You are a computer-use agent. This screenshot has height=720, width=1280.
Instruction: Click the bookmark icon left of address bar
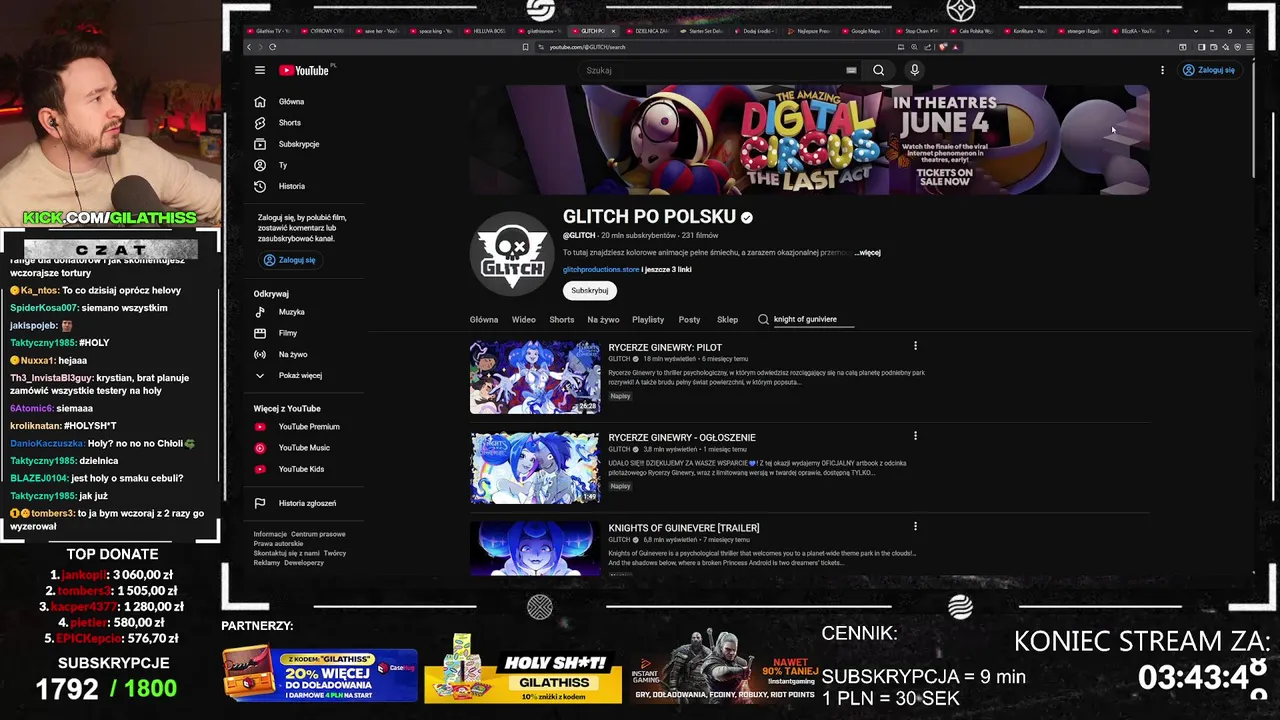pyautogui.click(x=526, y=47)
